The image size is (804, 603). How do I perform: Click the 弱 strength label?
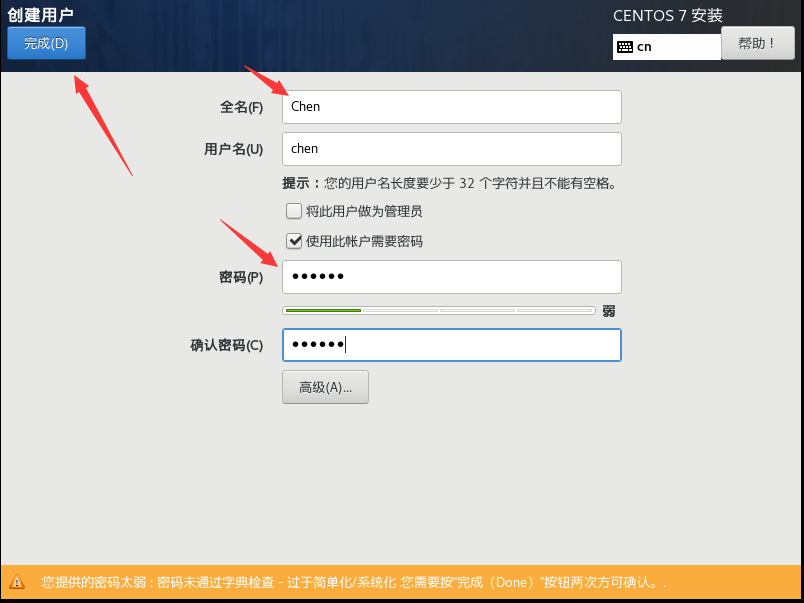[x=609, y=311]
